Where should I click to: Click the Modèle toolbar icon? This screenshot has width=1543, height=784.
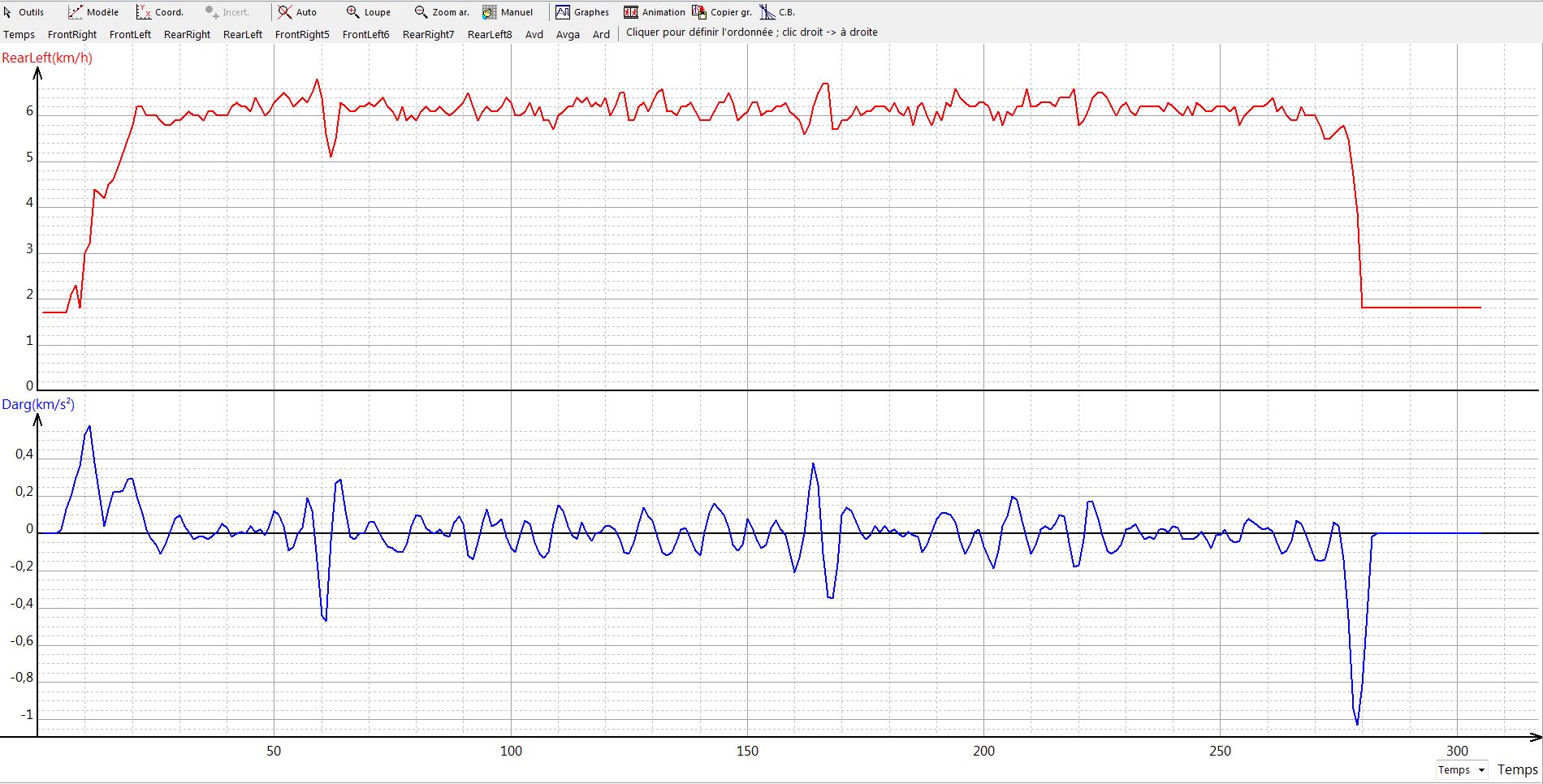tap(93, 12)
